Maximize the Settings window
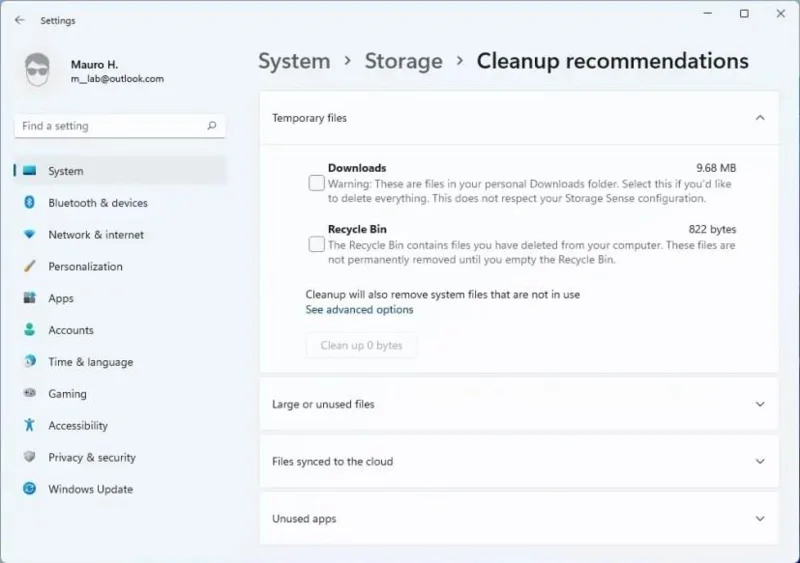800x563 pixels. (x=744, y=13)
